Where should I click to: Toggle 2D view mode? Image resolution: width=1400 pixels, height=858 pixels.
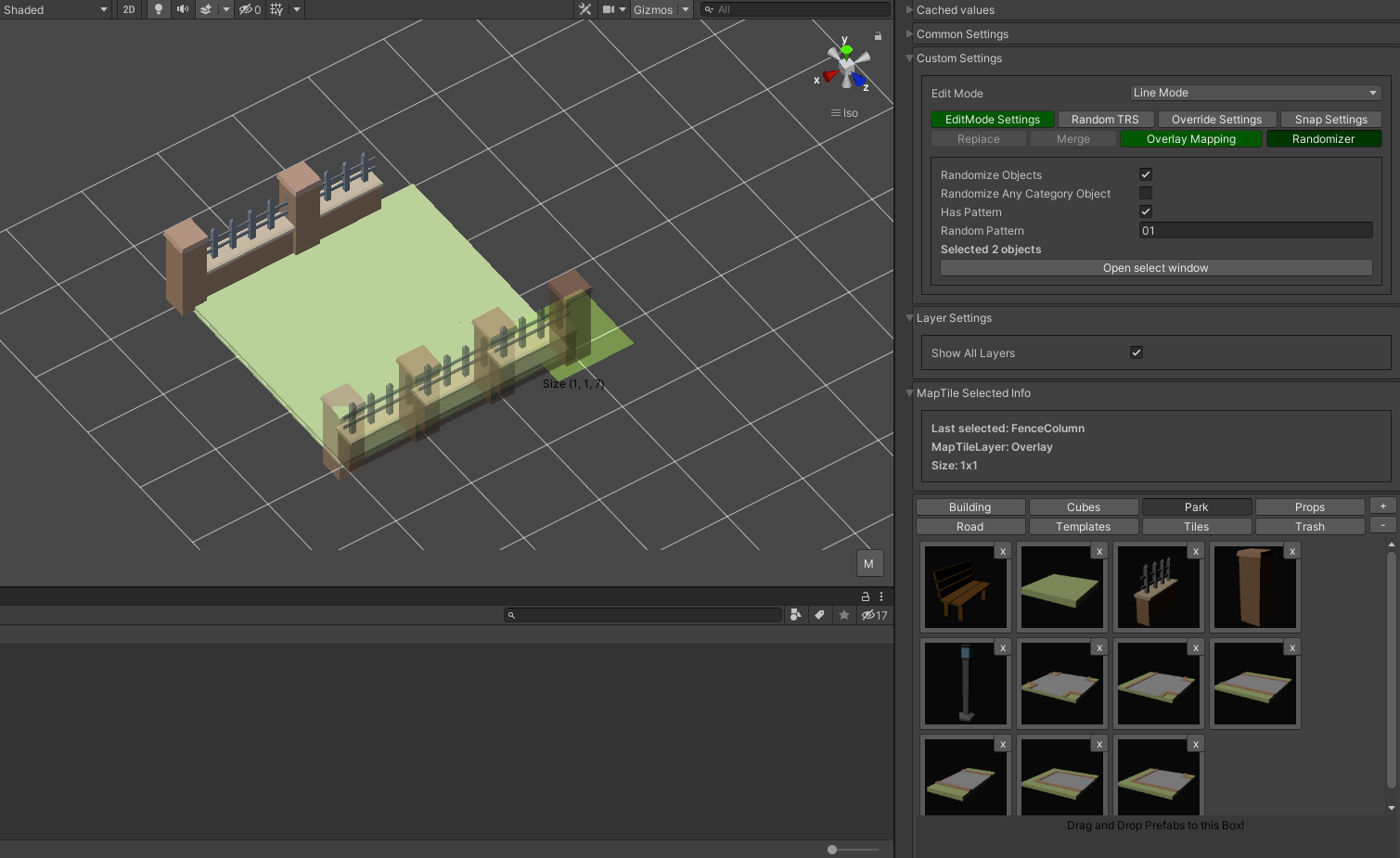tap(129, 9)
